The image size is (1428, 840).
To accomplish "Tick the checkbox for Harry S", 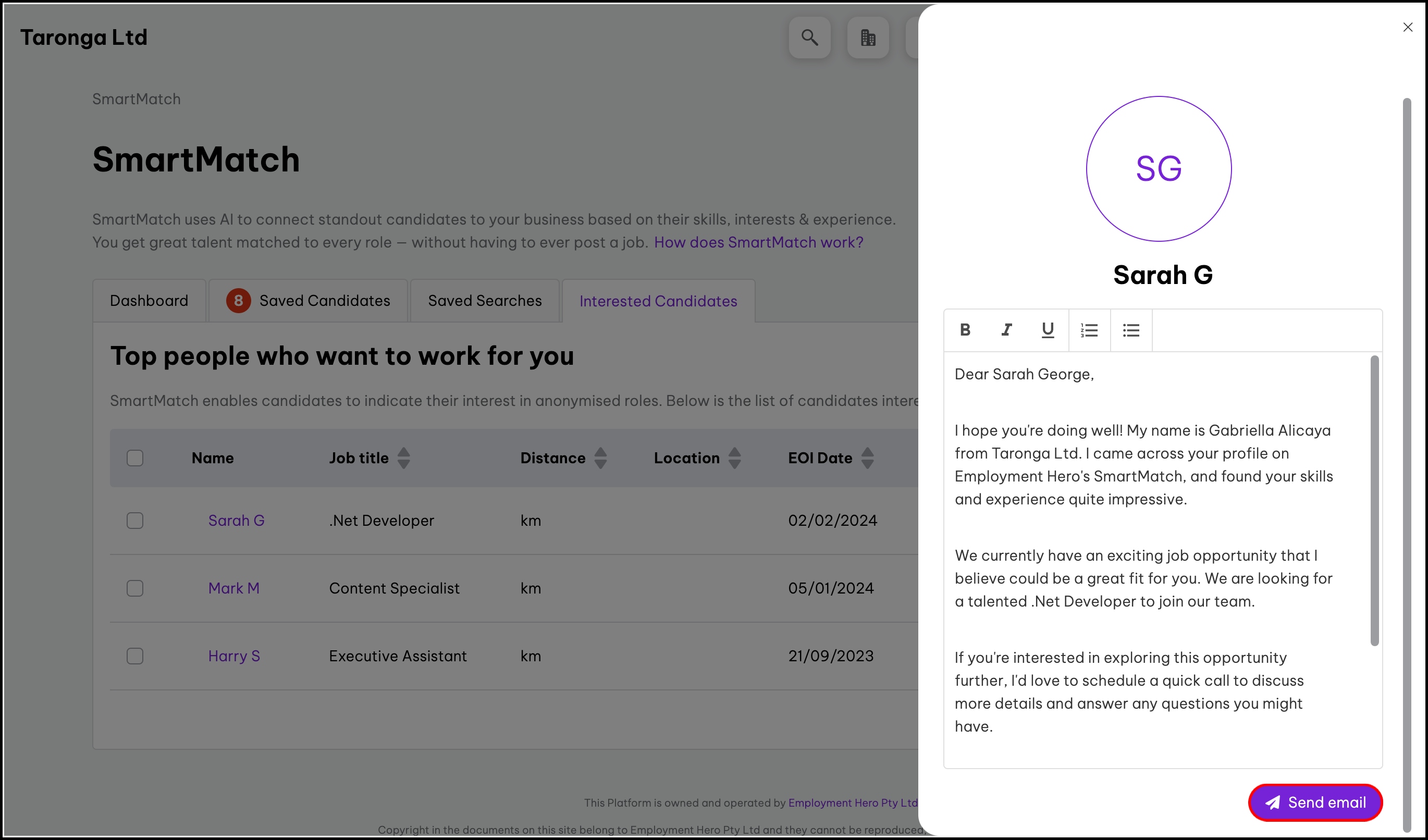I will [x=135, y=656].
